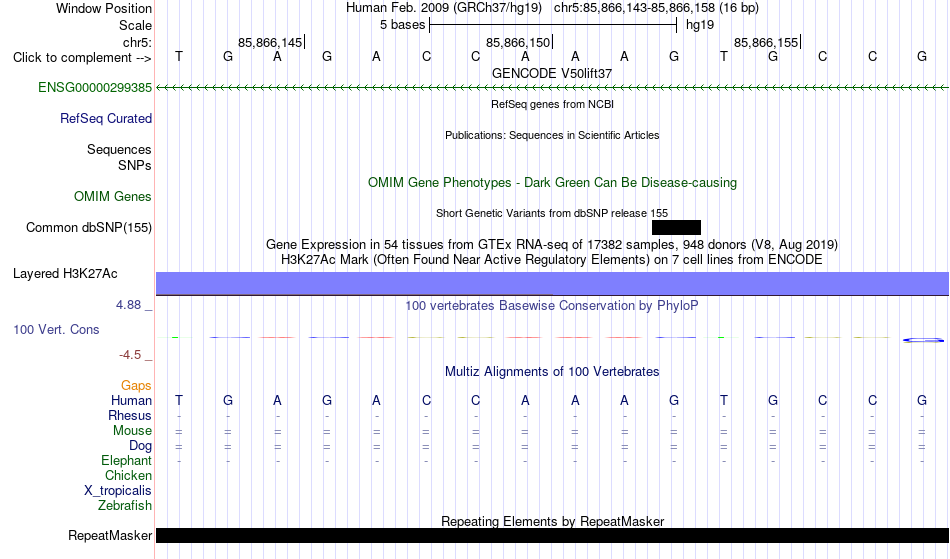This screenshot has height=559, width=950.
Task: Click 'Publications: Sequences in Scientific Articles' title
Action: tap(552, 135)
